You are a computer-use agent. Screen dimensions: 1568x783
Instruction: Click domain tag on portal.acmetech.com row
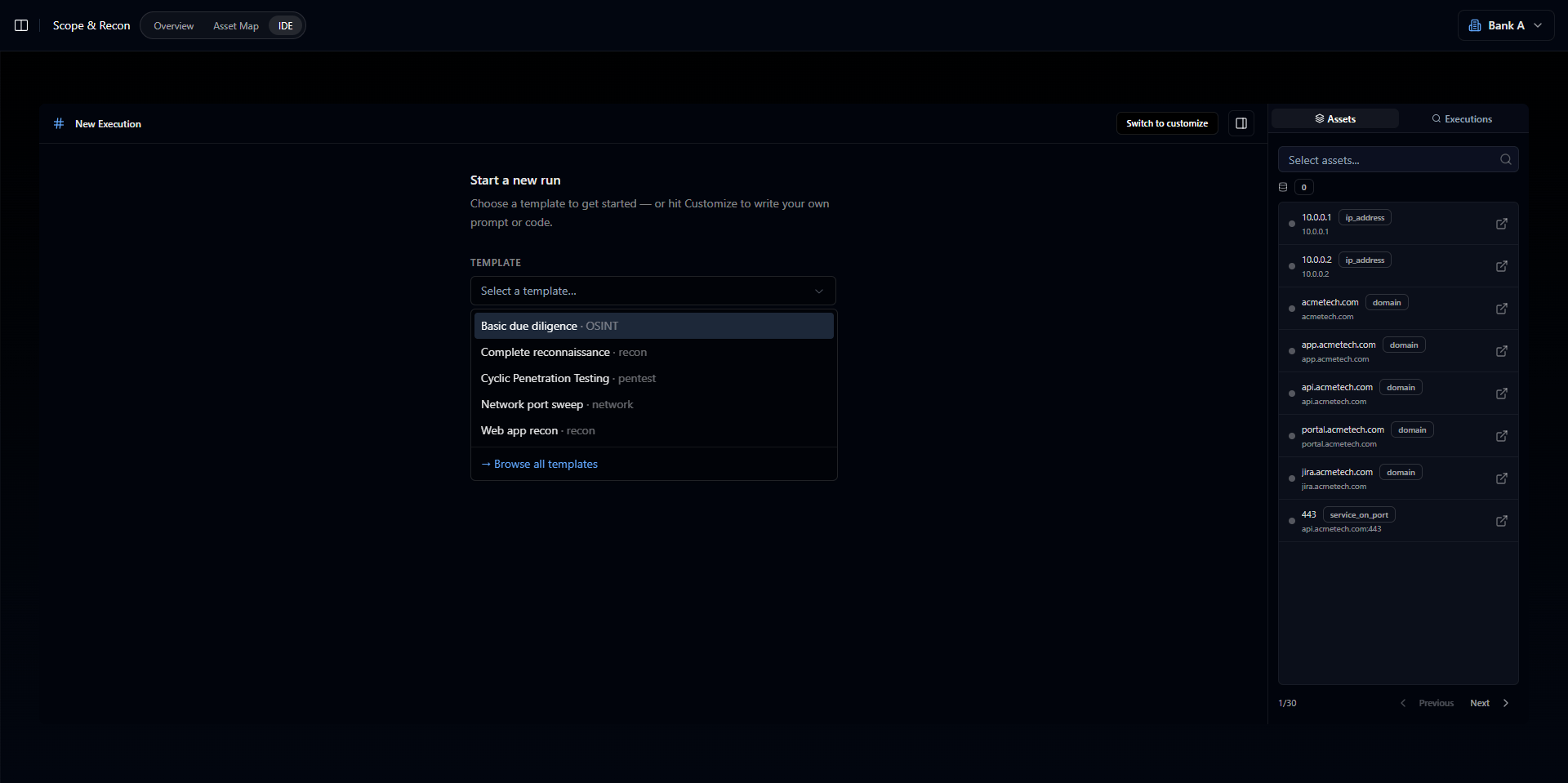(x=1412, y=429)
